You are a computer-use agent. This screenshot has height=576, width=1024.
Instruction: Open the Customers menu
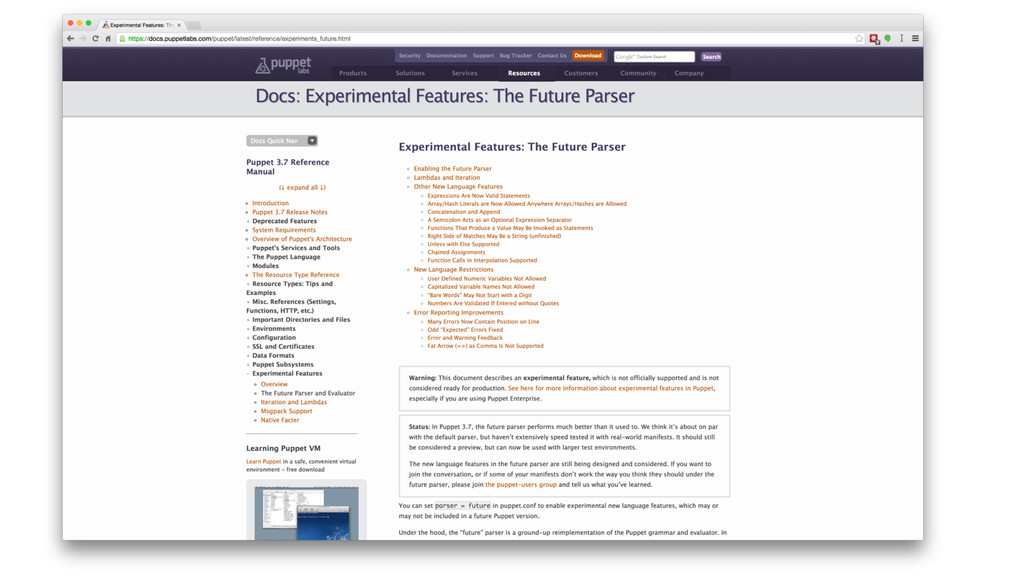[x=581, y=73]
